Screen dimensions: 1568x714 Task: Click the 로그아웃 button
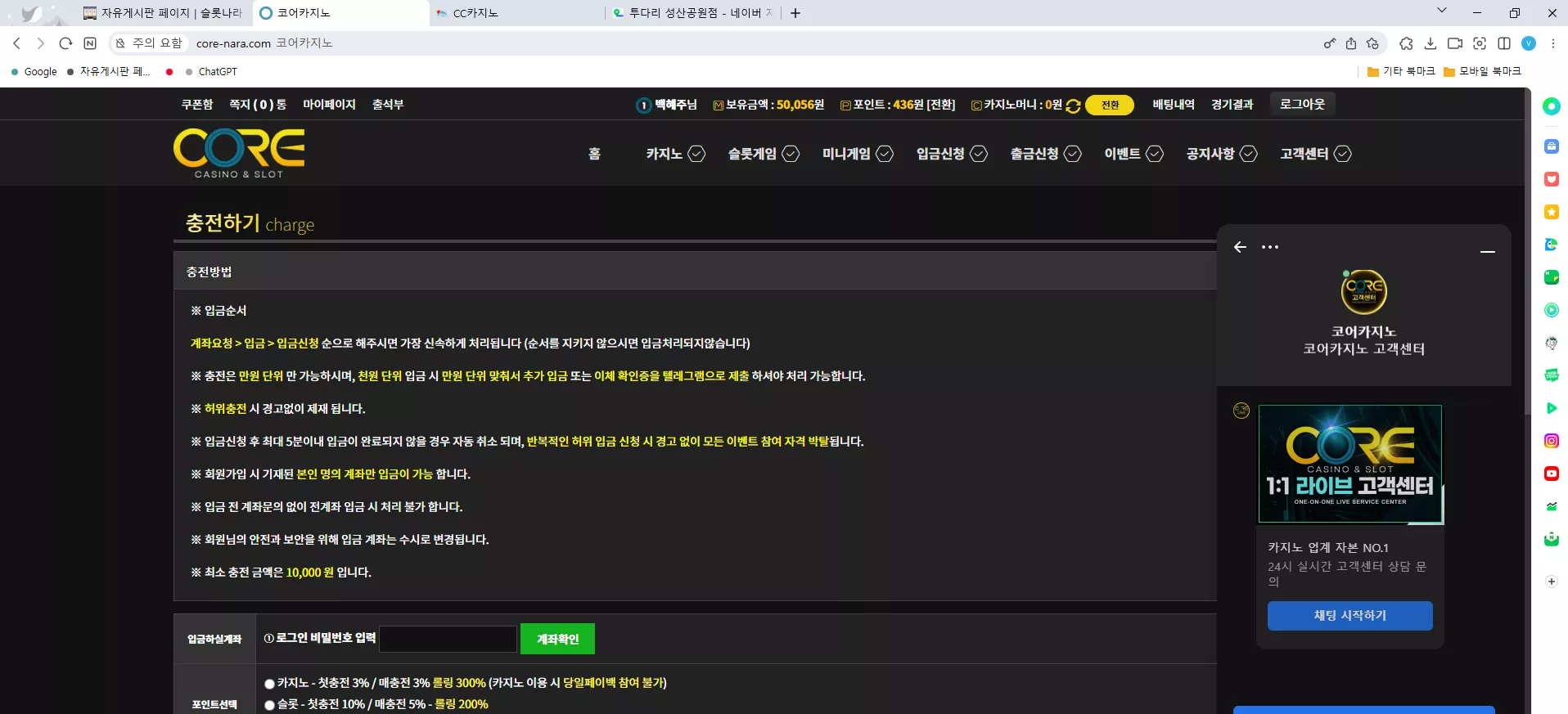click(x=1302, y=104)
